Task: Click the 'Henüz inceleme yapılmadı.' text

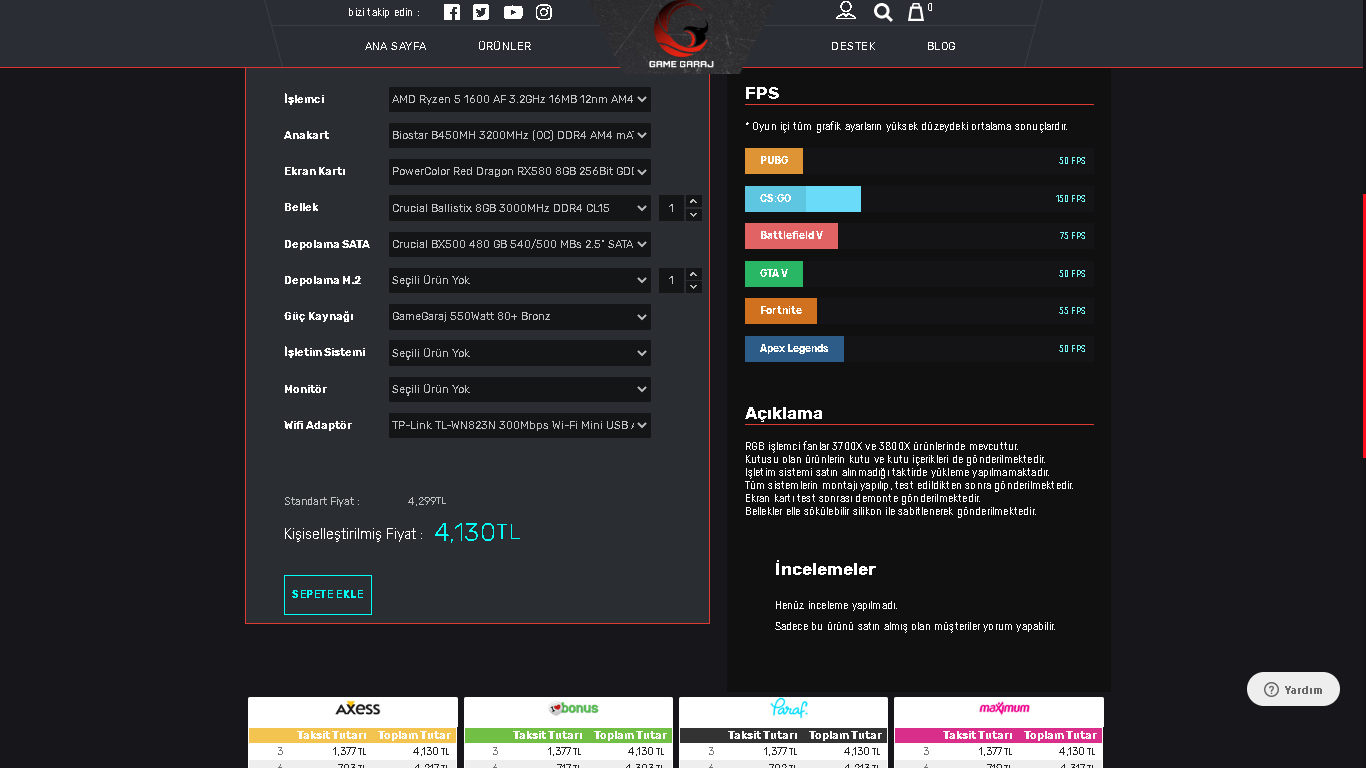Action: pos(836,605)
